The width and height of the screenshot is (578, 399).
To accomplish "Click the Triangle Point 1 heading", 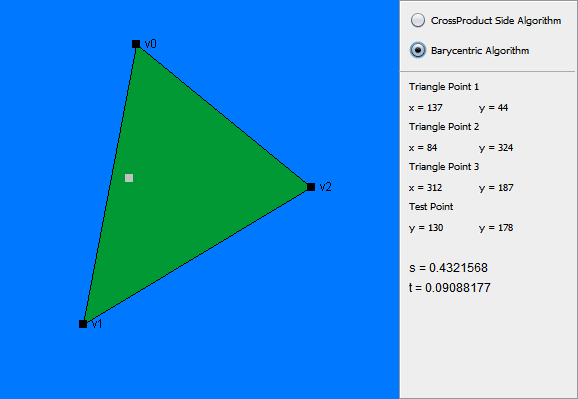I will click(x=444, y=87).
